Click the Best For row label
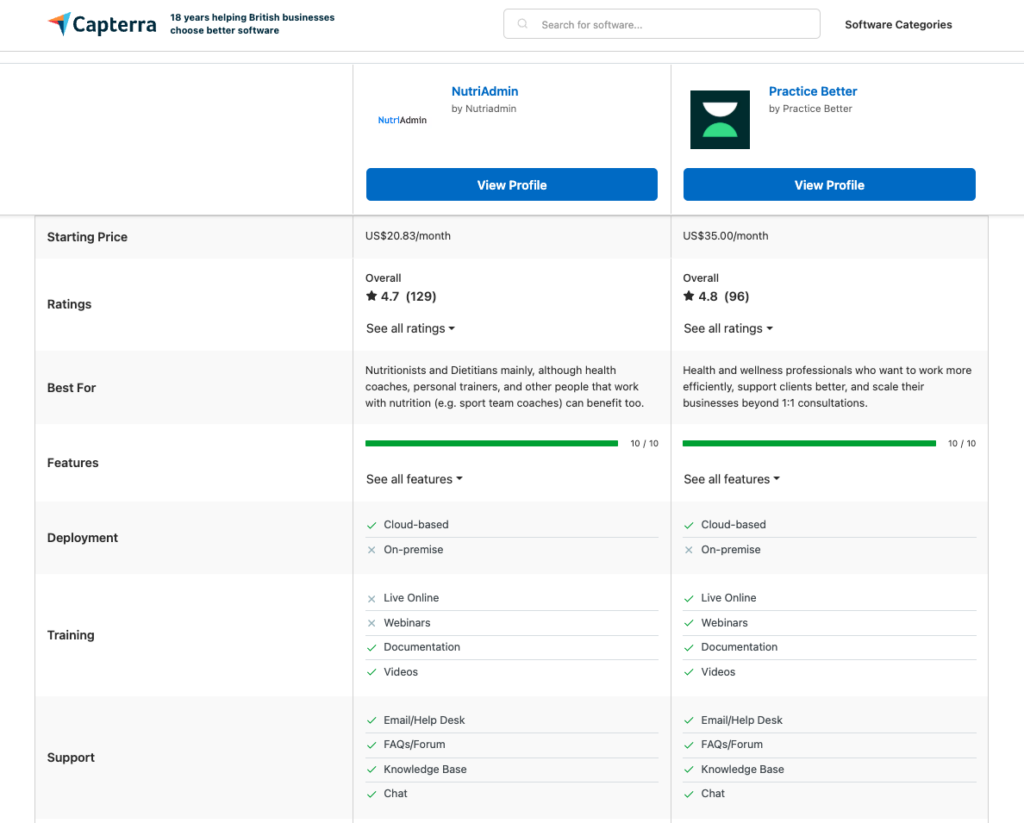This screenshot has width=1024, height=823. click(71, 388)
